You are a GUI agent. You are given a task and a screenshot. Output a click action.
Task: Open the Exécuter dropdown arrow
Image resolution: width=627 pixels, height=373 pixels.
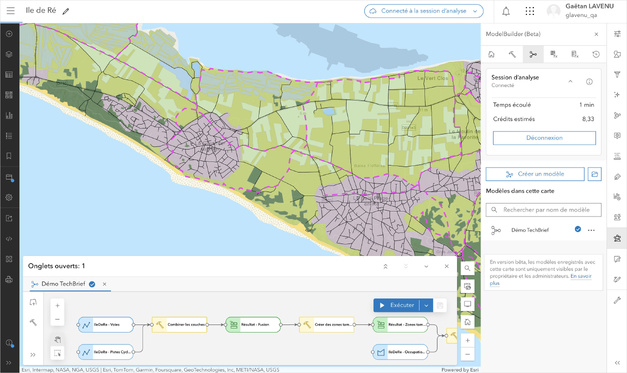pos(426,305)
